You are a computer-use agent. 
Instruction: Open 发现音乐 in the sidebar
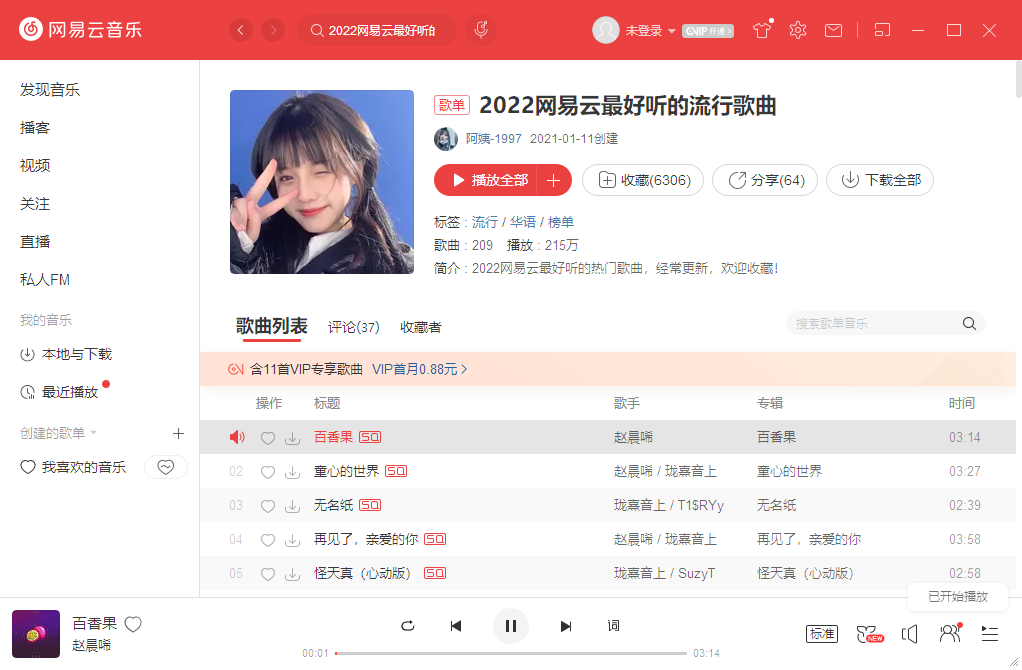coord(50,90)
